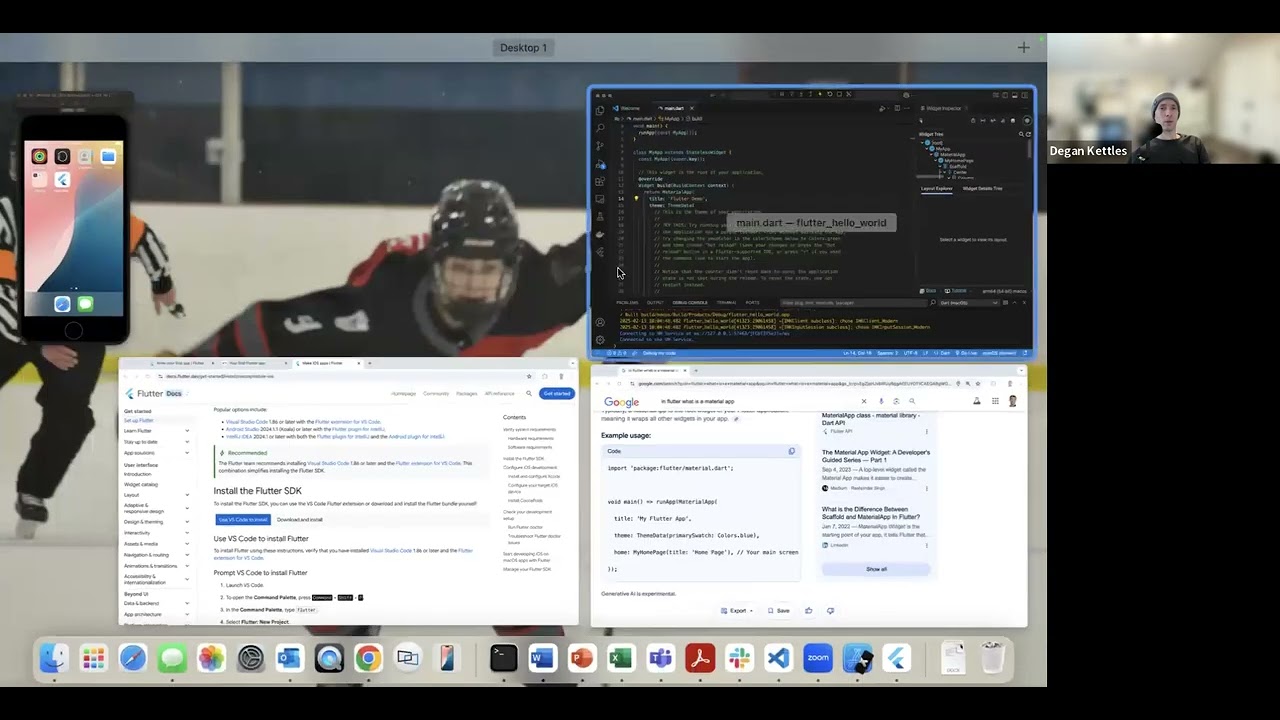Open VS Code Source Control icon
The height and width of the screenshot is (720, 1280).
tap(600, 146)
